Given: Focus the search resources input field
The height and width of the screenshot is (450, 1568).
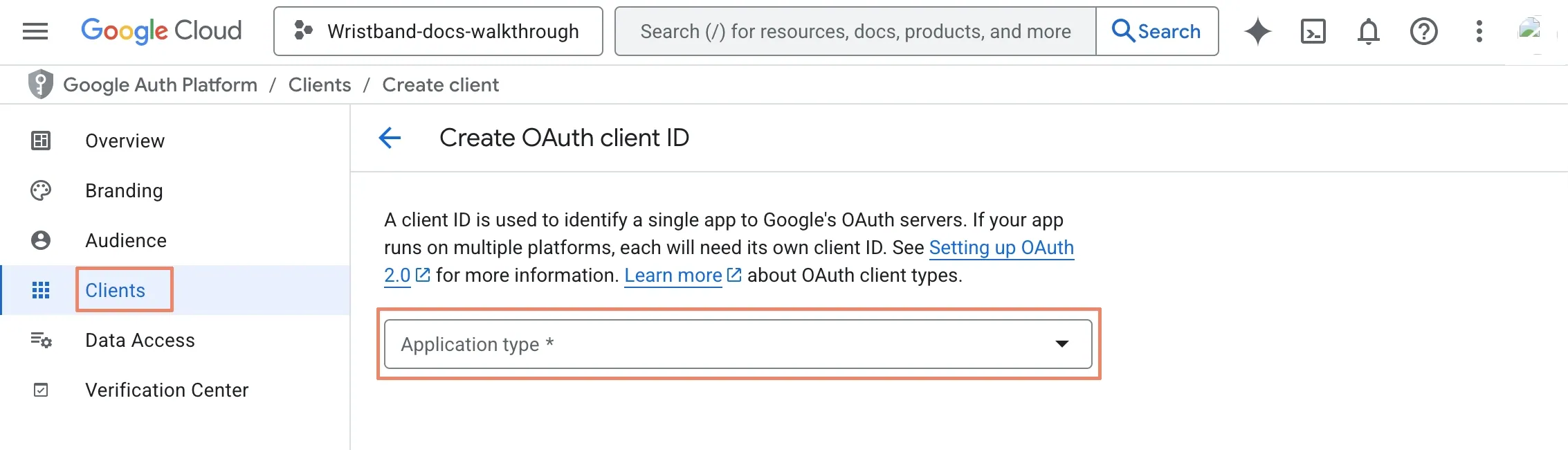Looking at the screenshot, I should [855, 31].
